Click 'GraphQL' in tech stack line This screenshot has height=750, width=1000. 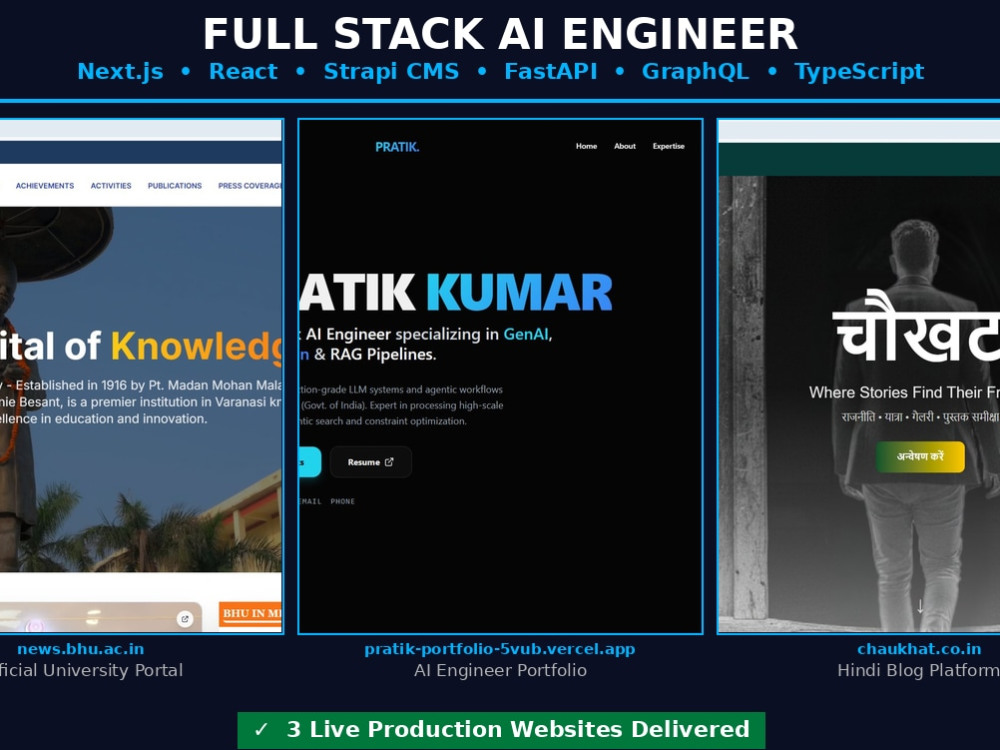pos(695,71)
